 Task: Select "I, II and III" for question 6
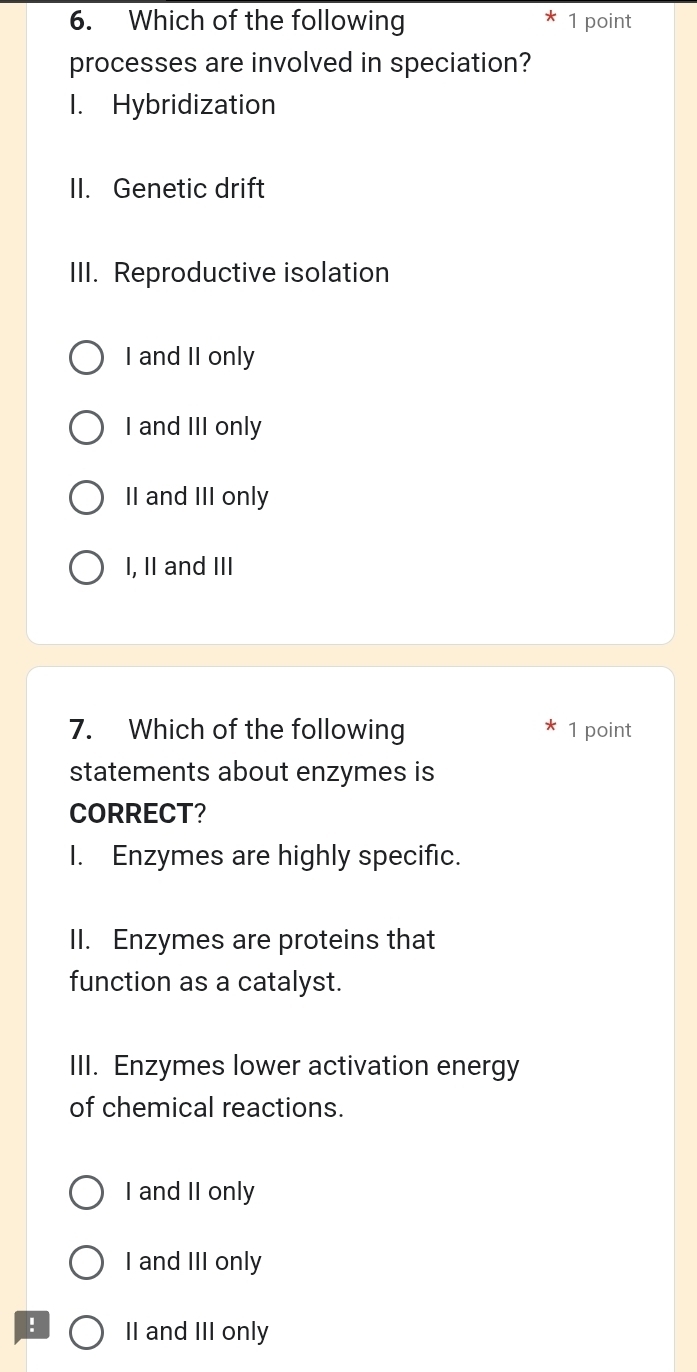tap(86, 567)
